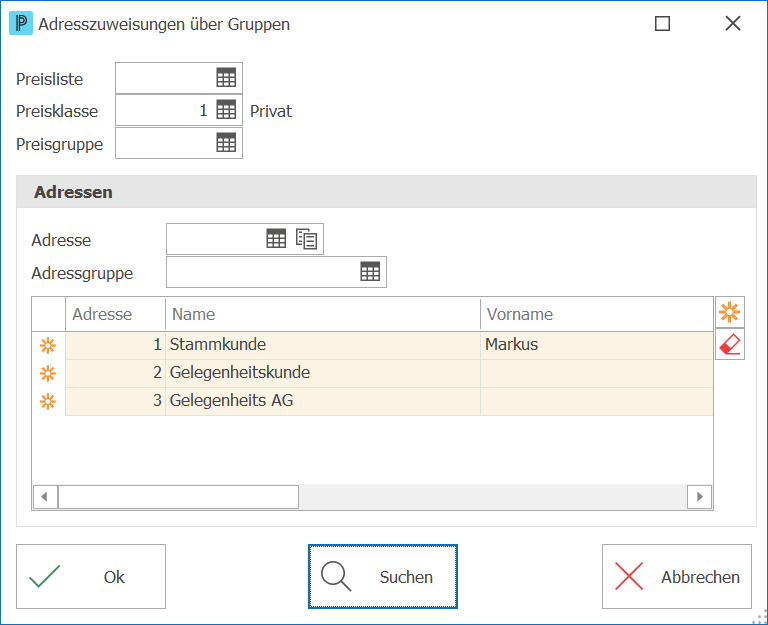This screenshot has width=768, height=625.
Task: Cancel with the Abbrechen button
Action: pyautogui.click(x=677, y=577)
